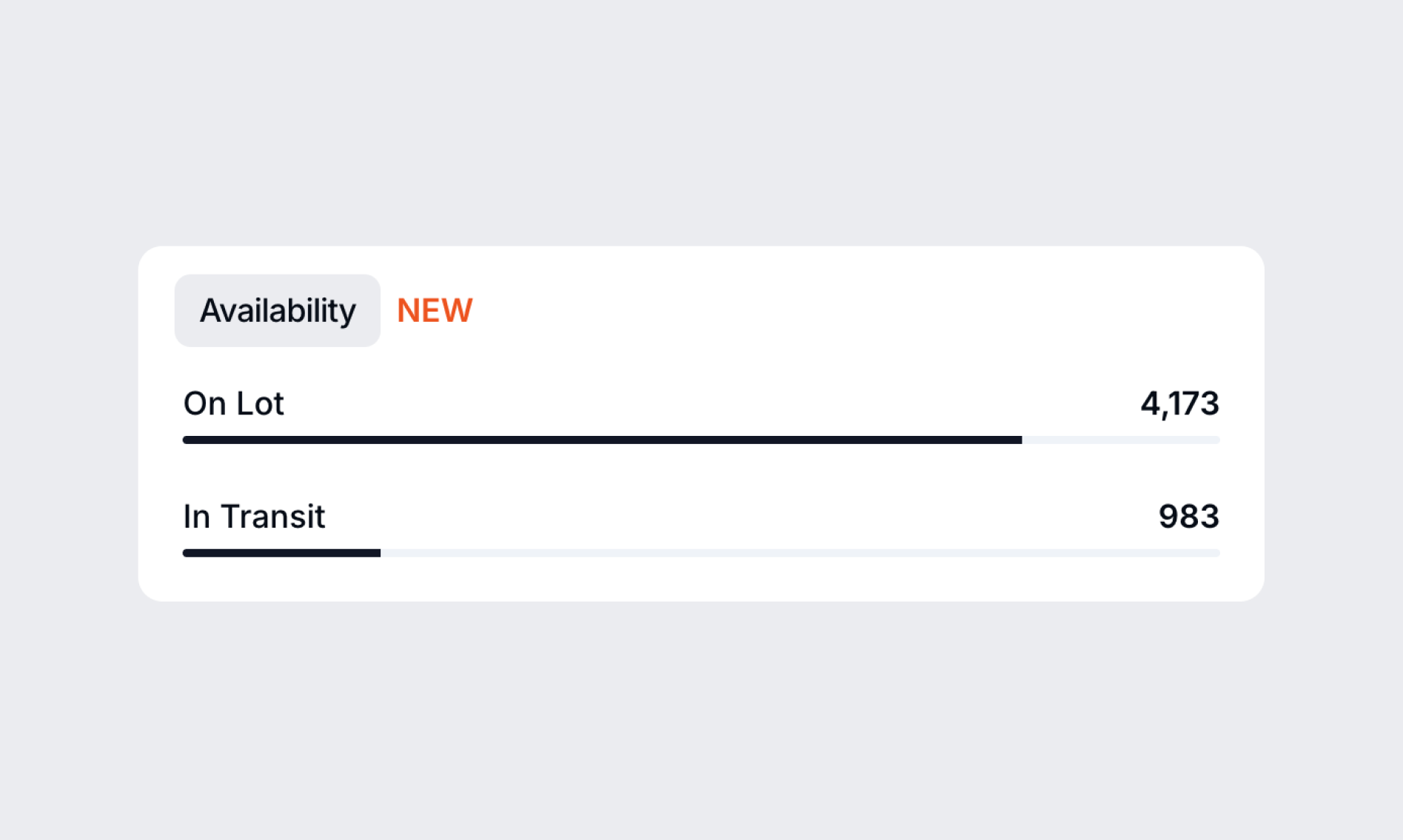
Task: Open the Availability pill button
Action: click(277, 311)
